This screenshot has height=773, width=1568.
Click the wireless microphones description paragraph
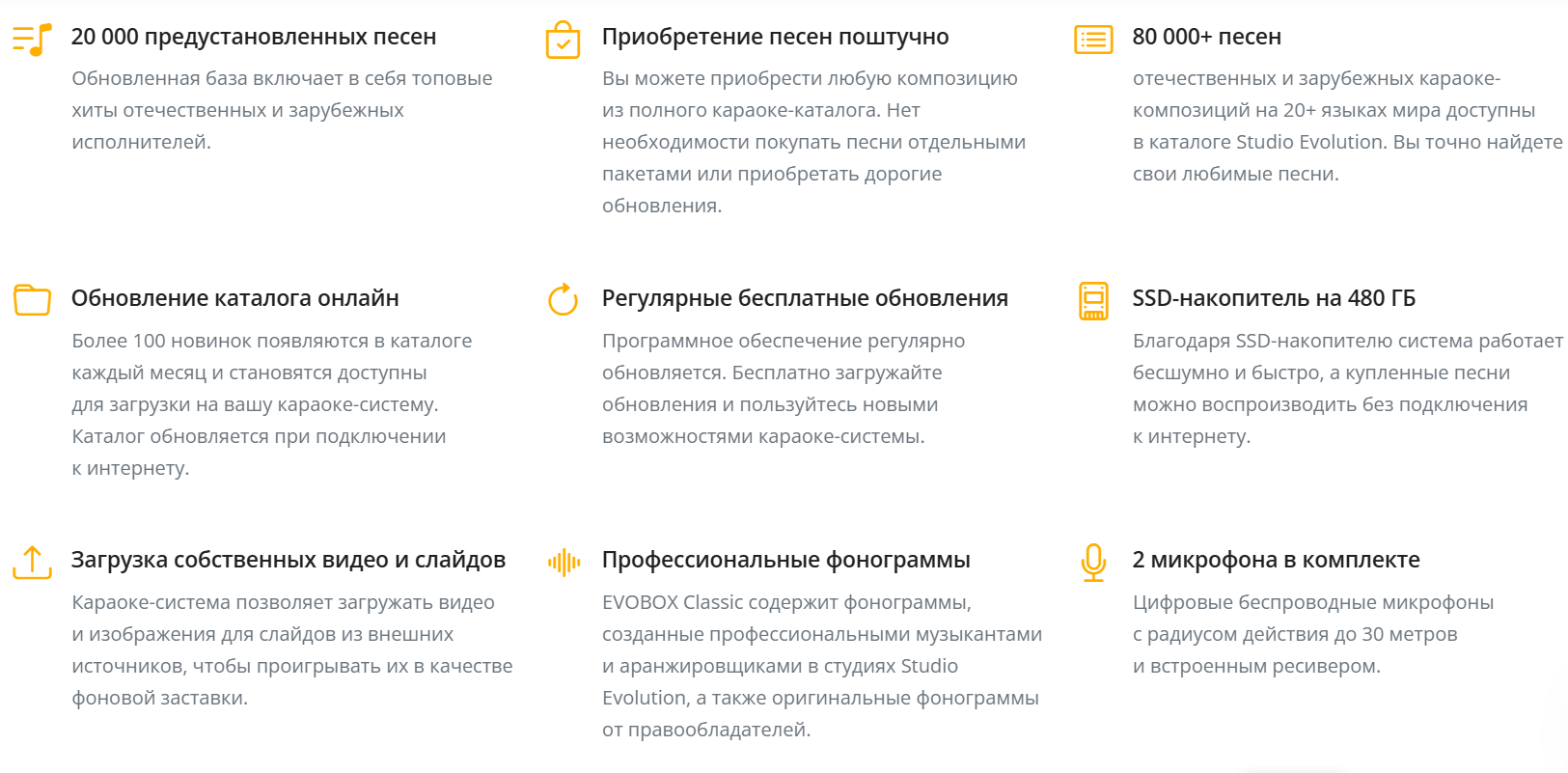coord(1312,634)
